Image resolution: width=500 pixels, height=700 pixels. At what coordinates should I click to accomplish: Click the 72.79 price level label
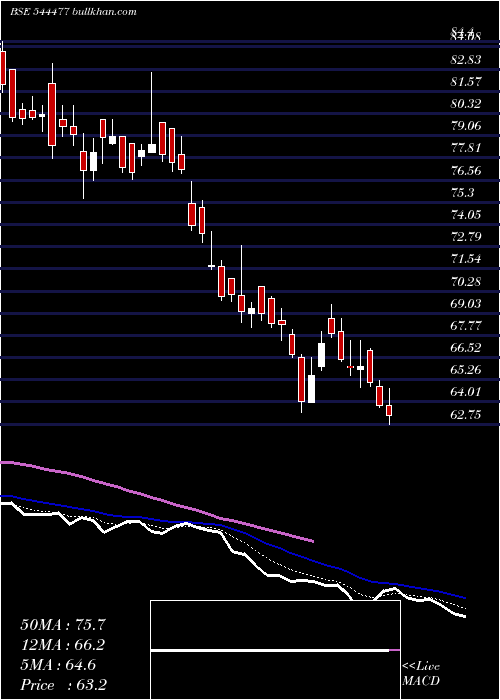[466, 237]
